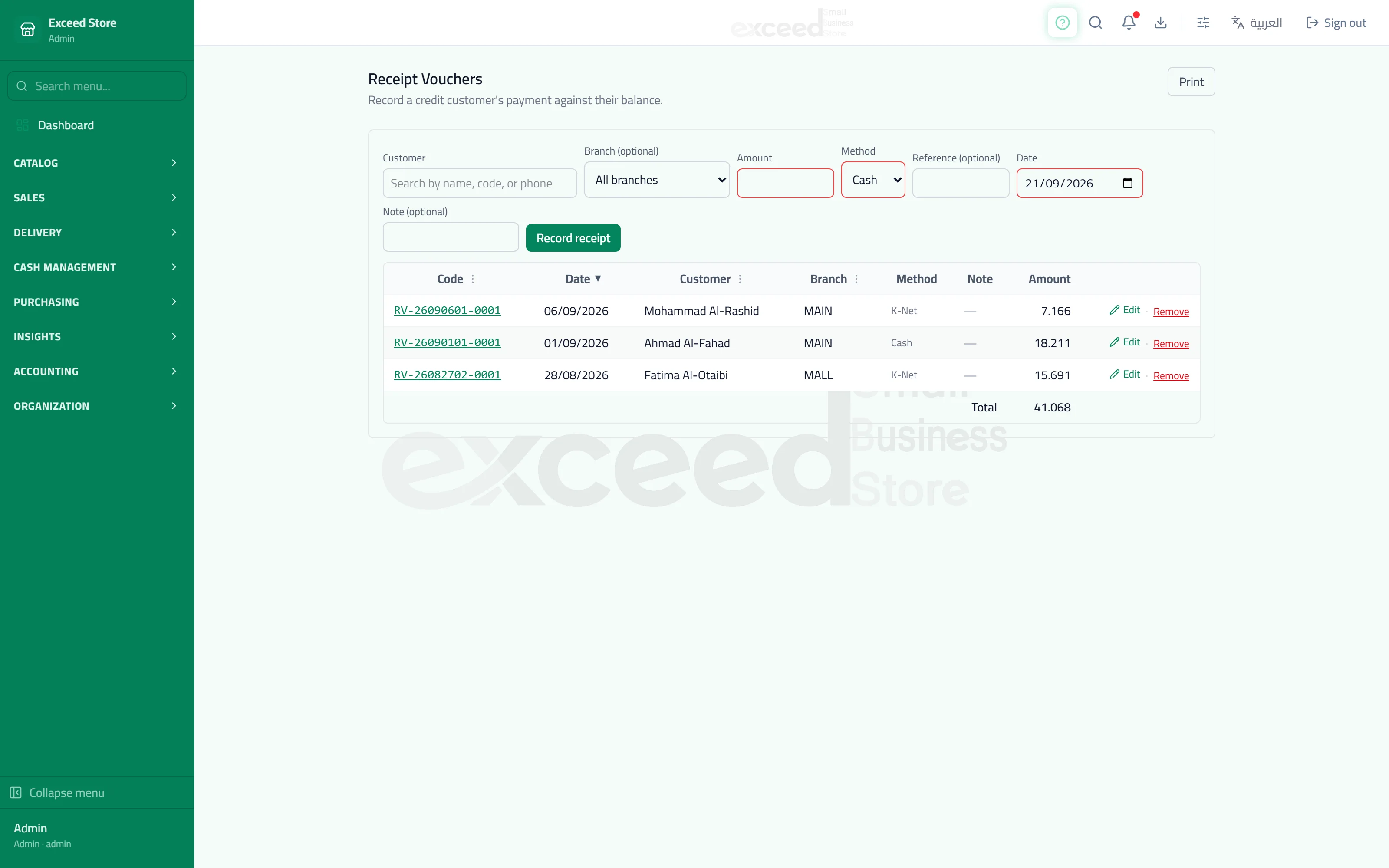Remove the Fatima Al-Otaibi receipt

click(x=1171, y=376)
